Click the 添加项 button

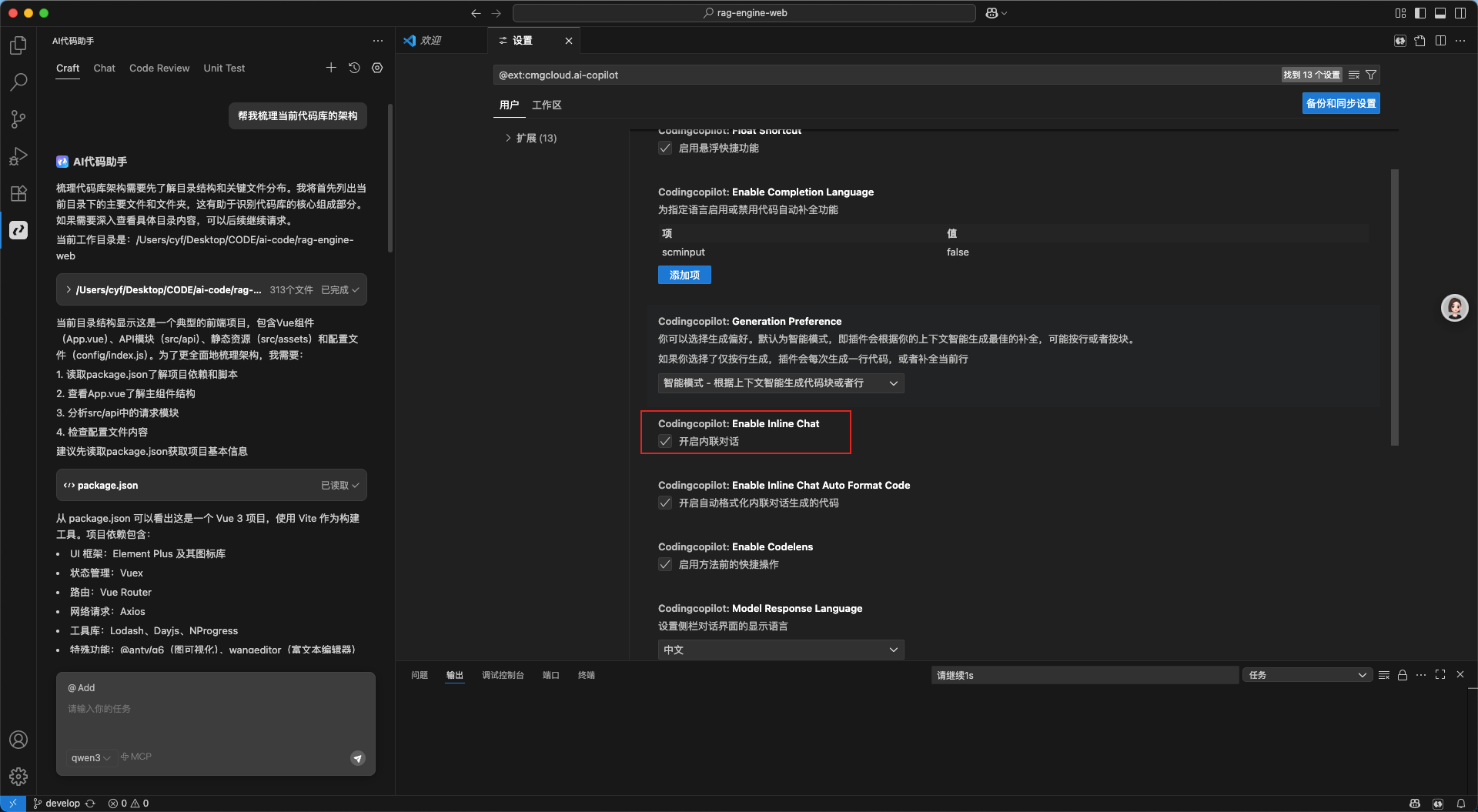coord(684,275)
